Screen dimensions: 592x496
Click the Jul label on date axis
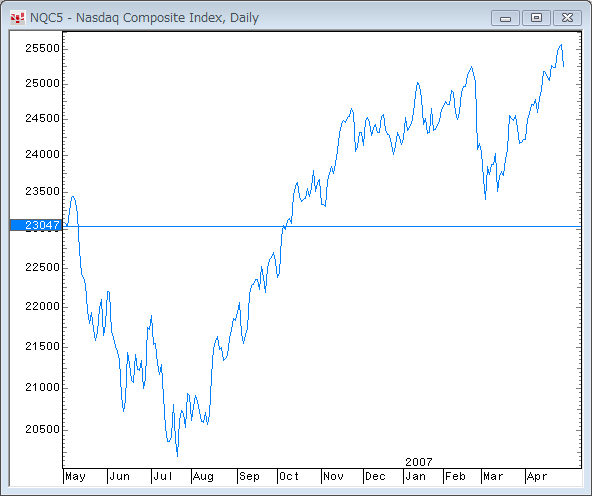pos(163,477)
